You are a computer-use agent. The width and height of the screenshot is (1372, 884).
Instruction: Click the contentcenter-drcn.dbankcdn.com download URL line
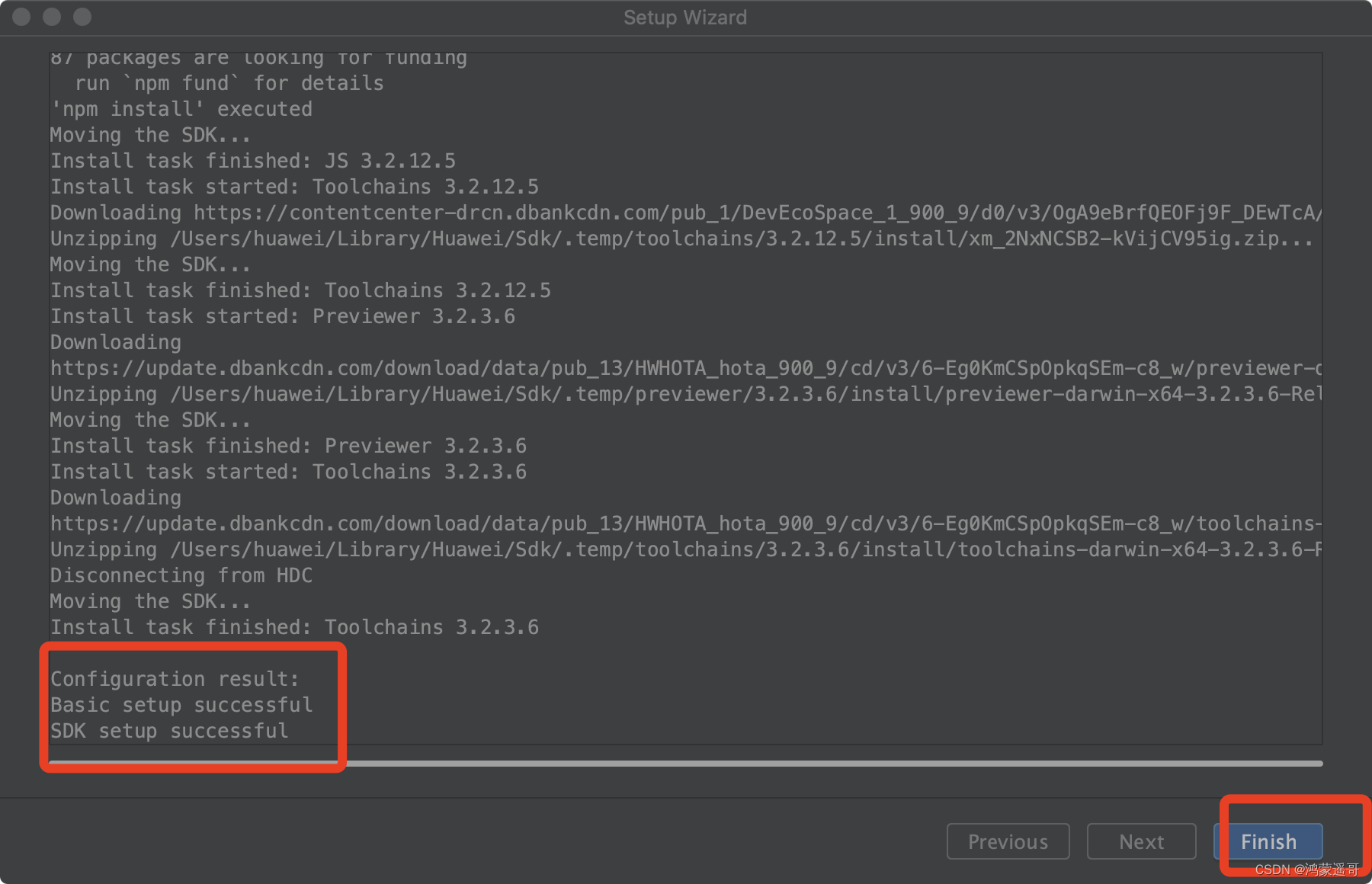(x=686, y=213)
